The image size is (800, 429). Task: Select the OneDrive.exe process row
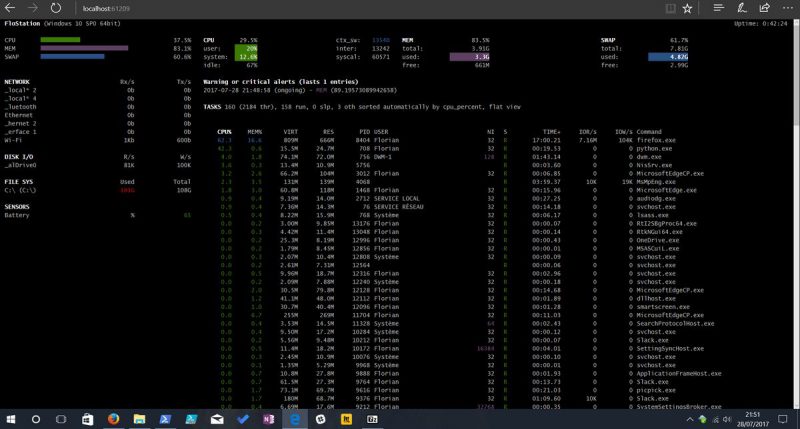pos(448,240)
